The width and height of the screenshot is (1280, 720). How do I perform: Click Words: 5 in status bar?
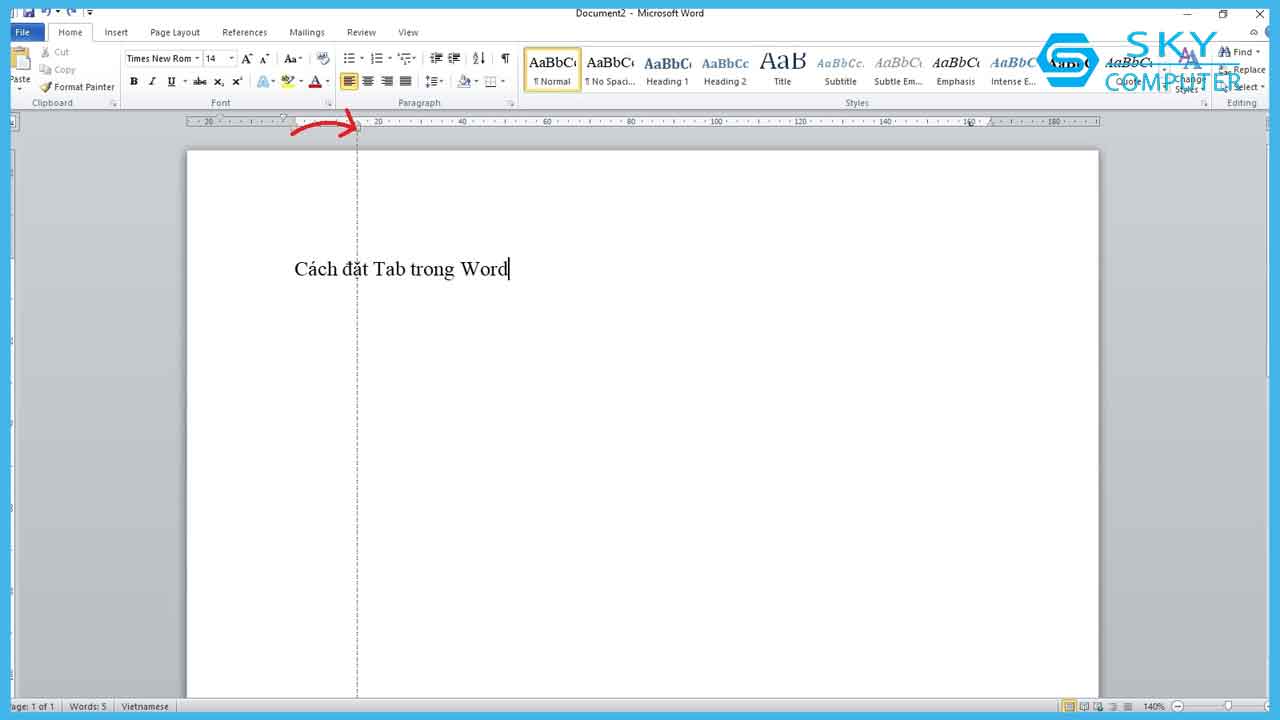[87, 707]
